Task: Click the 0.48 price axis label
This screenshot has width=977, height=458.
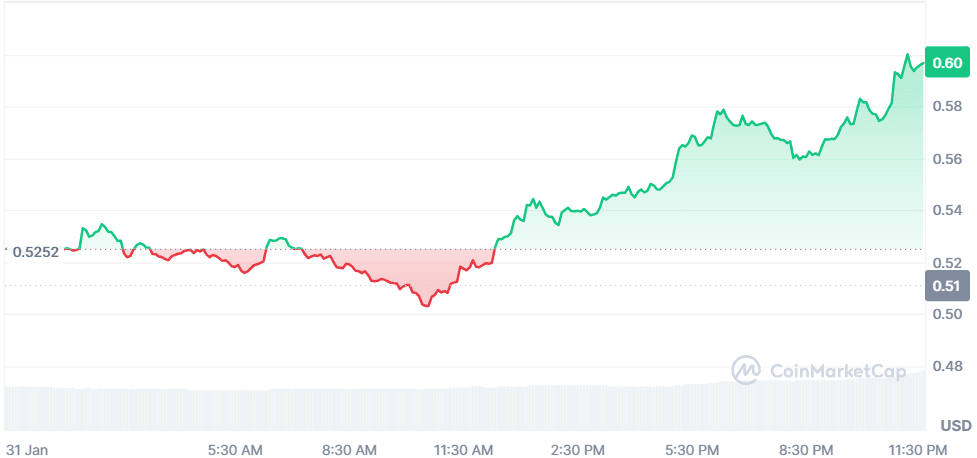Action: pos(946,366)
